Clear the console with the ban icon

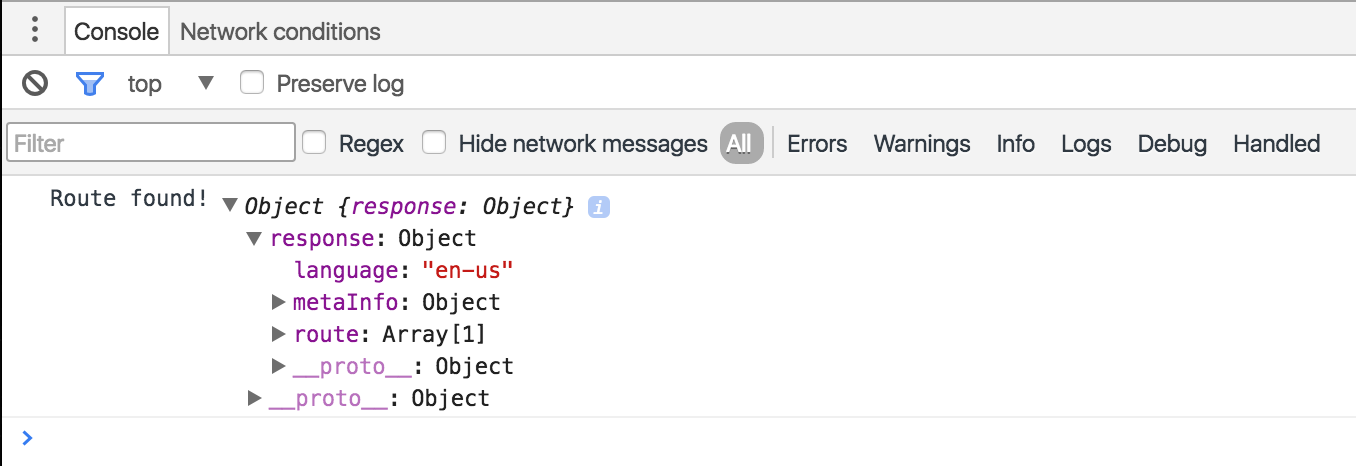pyautogui.click(x=35, y=83)
